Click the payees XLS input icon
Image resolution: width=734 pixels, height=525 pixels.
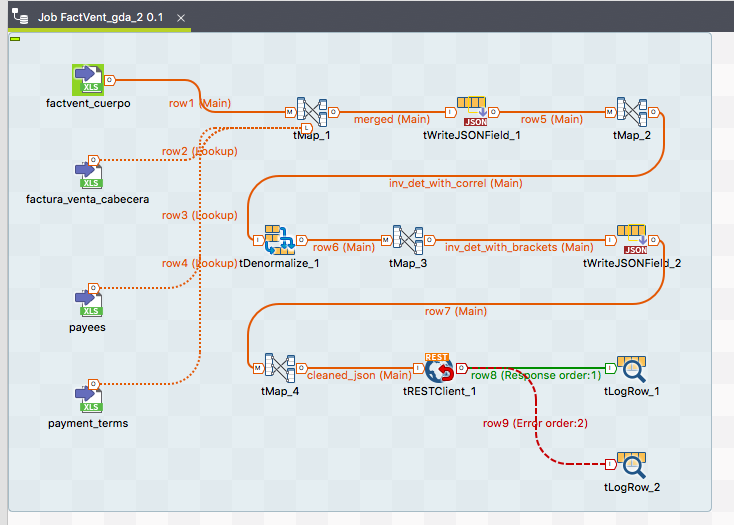(88, 304)
